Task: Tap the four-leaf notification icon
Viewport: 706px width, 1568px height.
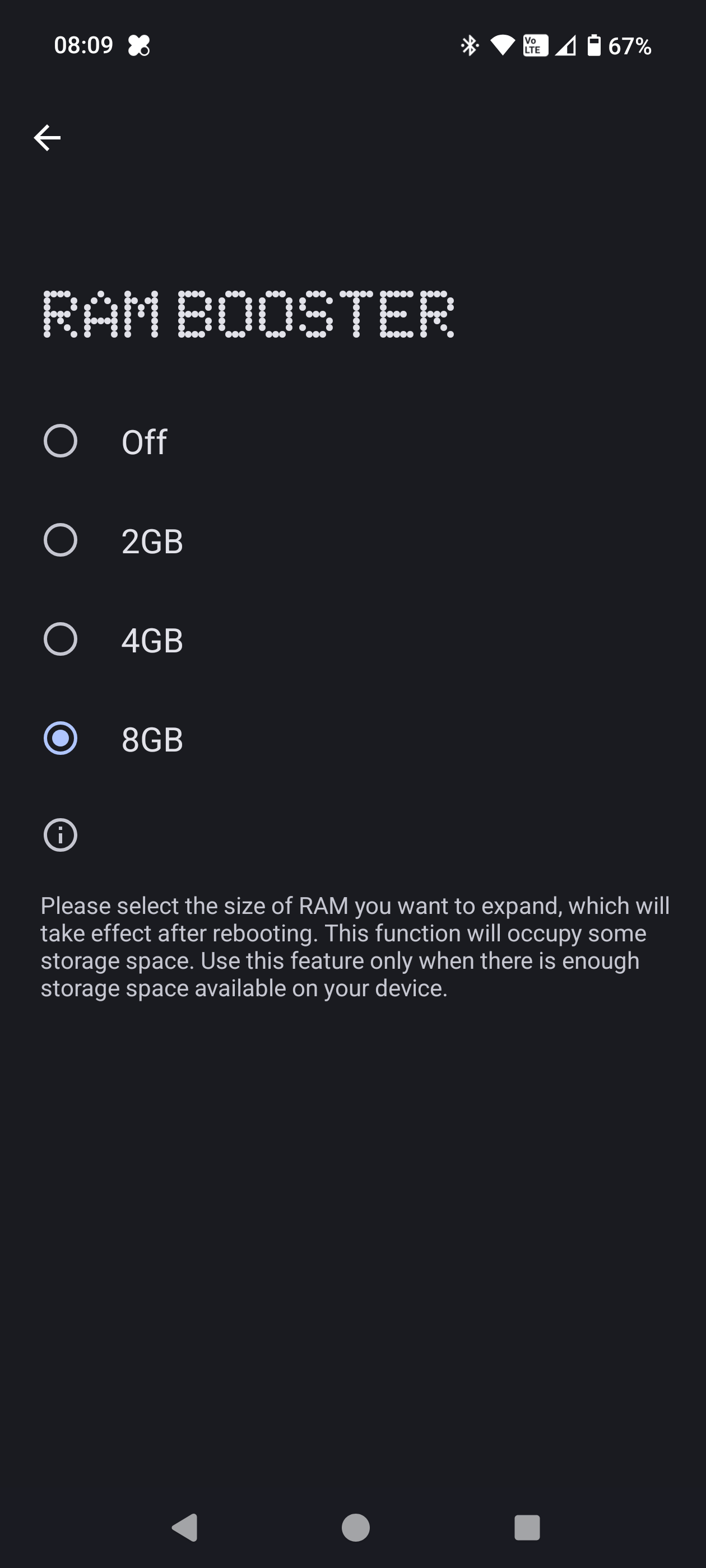Action: tap(139, 46)
